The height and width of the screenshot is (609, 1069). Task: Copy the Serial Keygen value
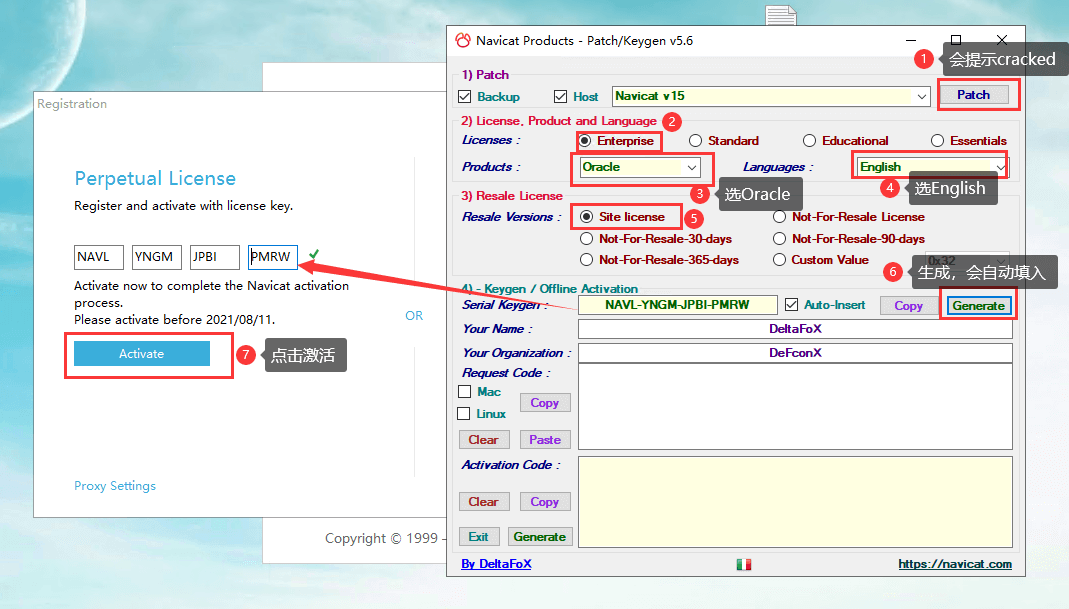click(908, 306)
